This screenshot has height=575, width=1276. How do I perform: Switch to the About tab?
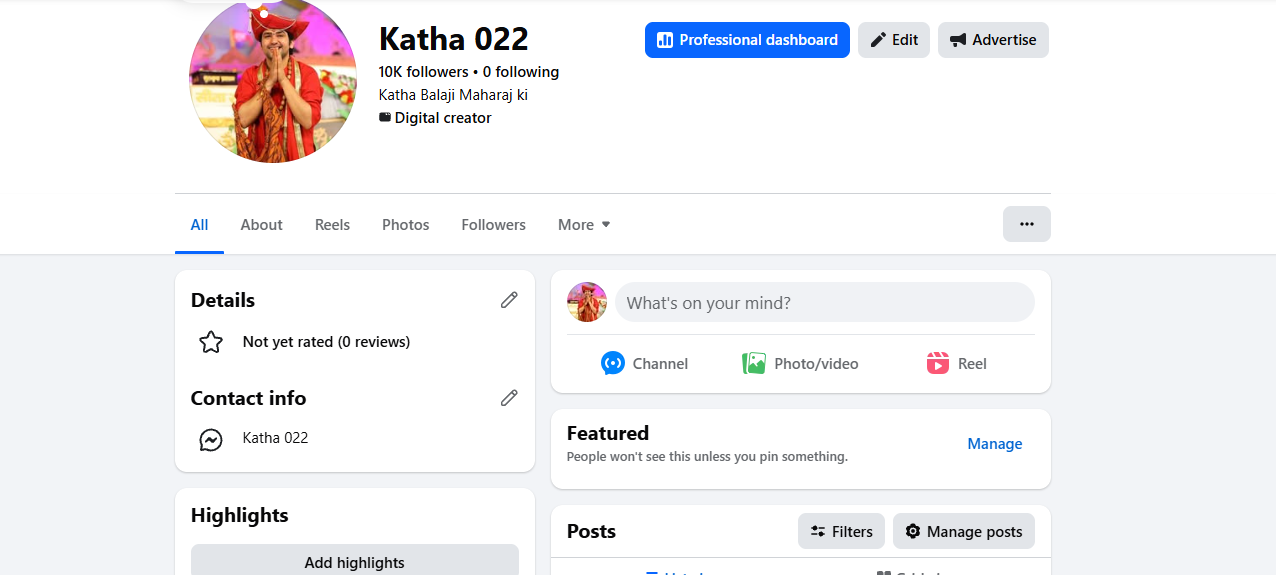[x=262, y=225]
